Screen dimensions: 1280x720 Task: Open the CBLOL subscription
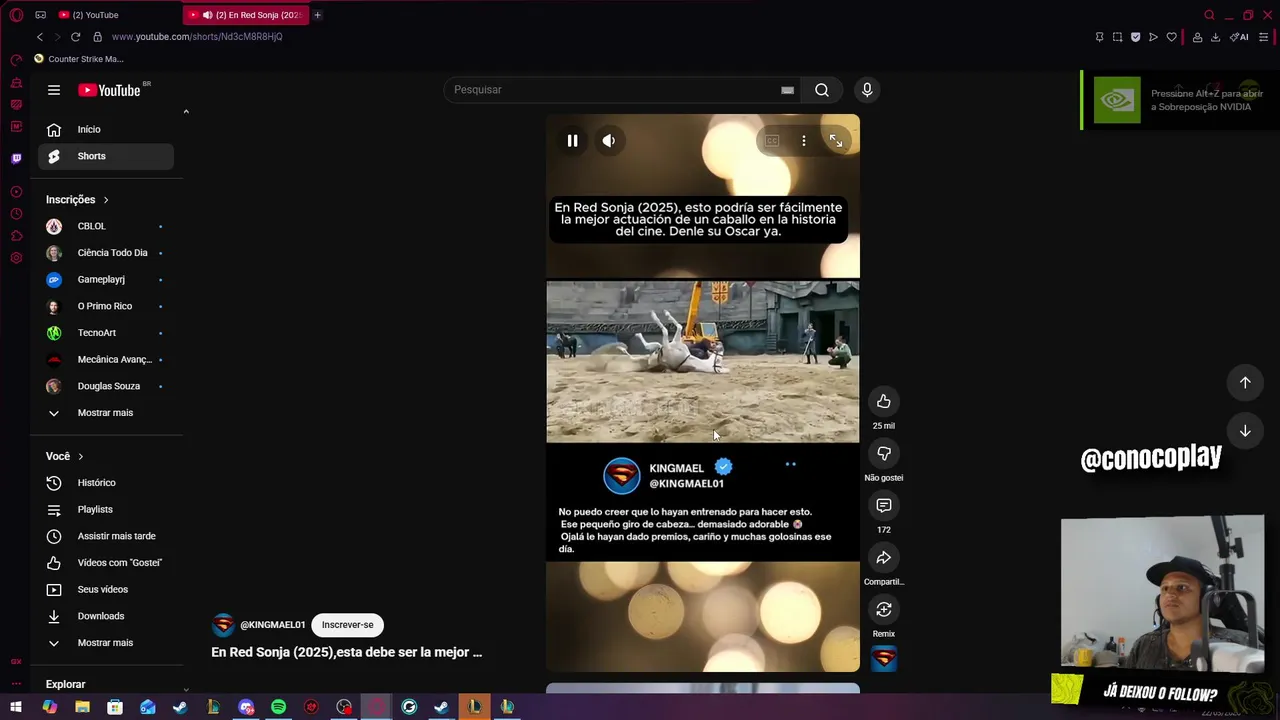pos(106,226)
